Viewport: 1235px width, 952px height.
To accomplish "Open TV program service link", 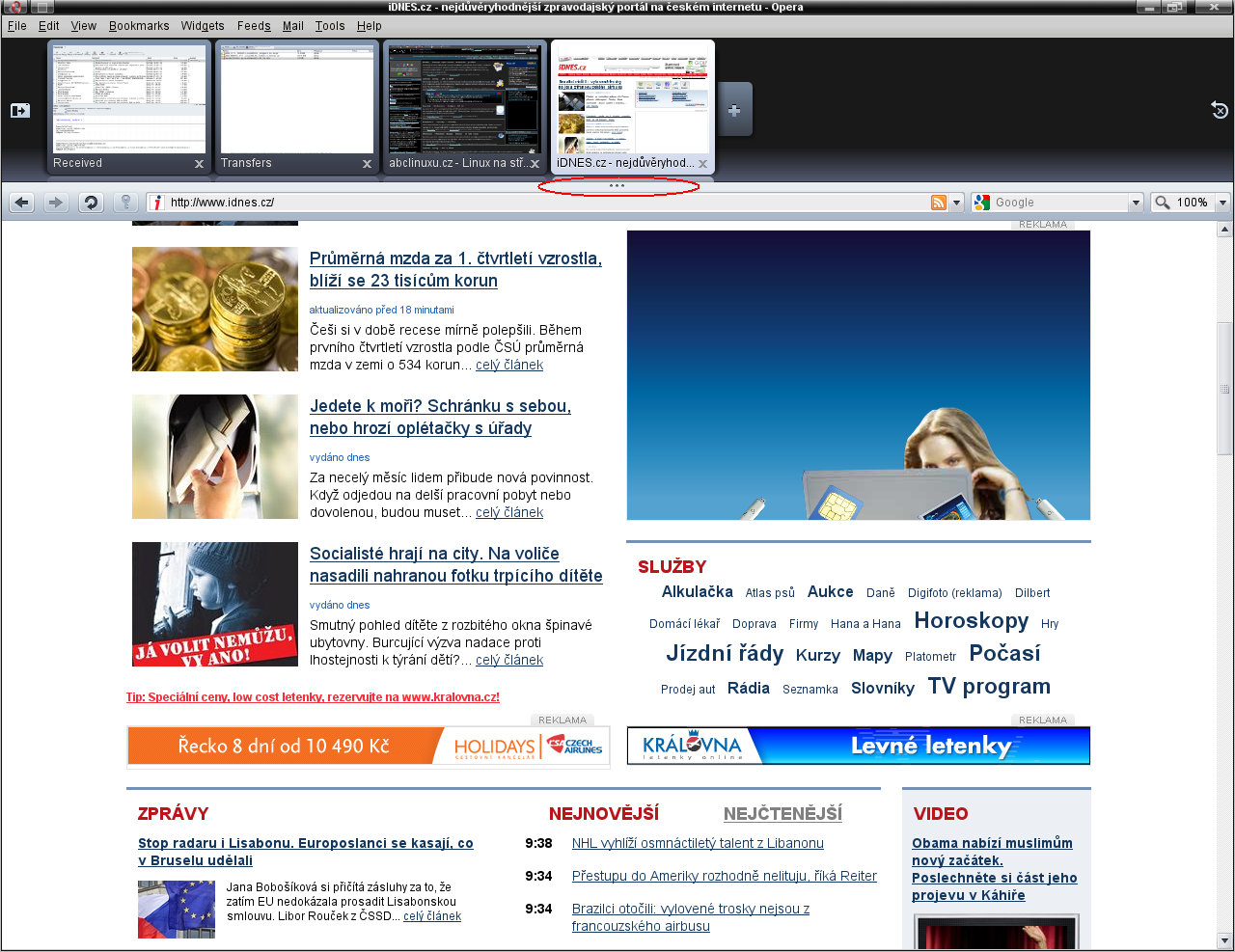I will 989,687.
